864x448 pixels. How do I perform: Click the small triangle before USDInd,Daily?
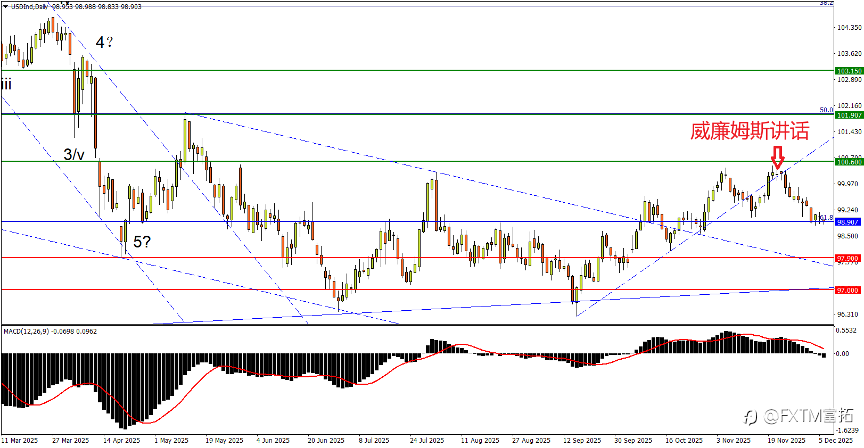(6, 7)
